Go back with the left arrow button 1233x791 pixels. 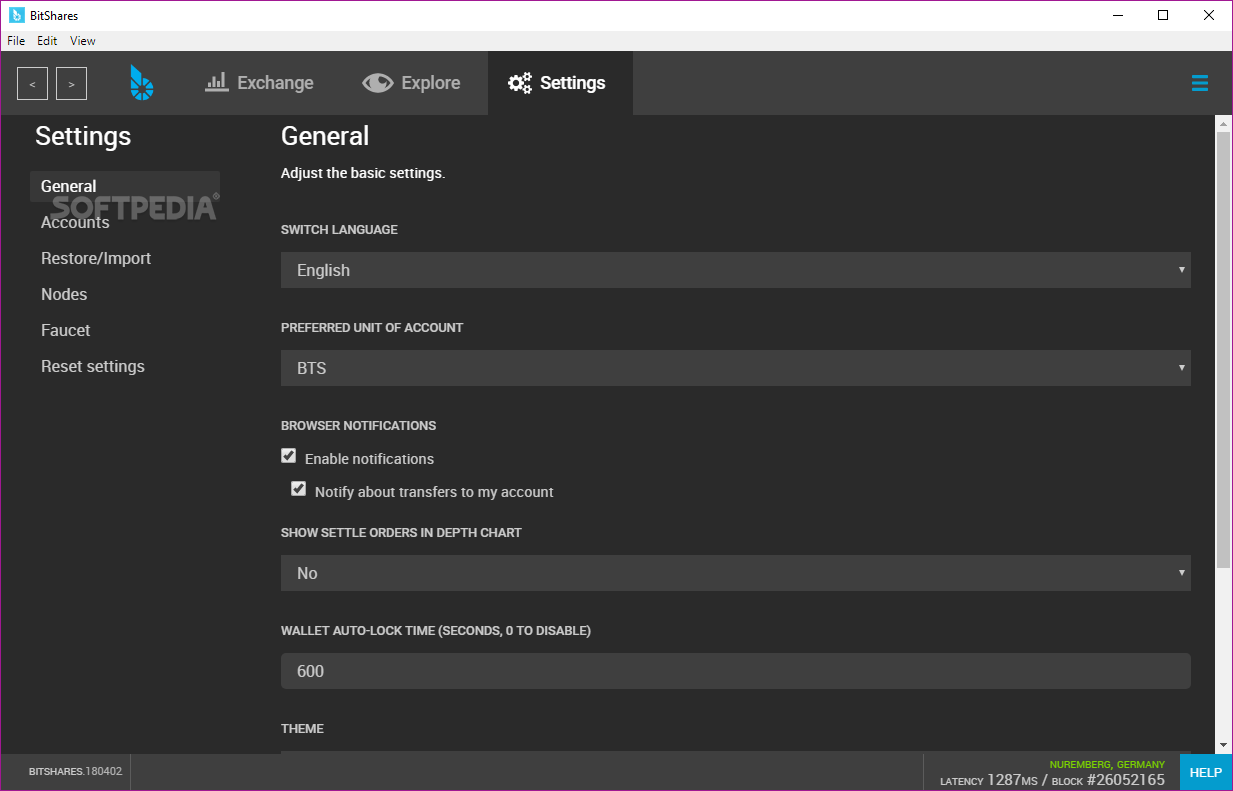[32, 84]
